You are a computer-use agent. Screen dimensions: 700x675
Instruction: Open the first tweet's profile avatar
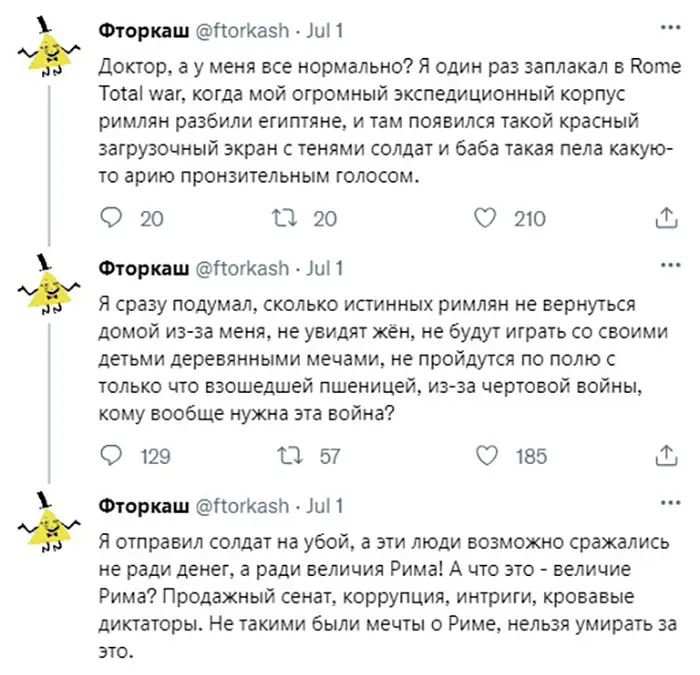44,50
